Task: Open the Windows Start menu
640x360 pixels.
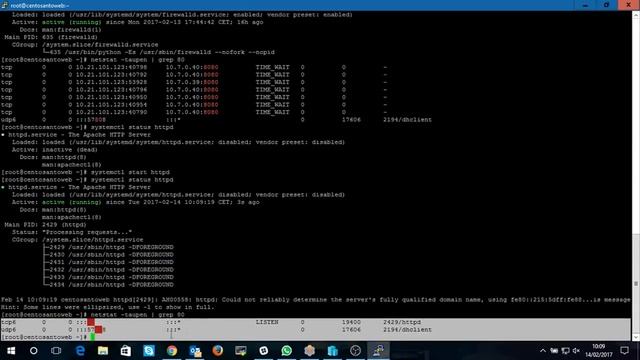Action: [x=11, y=351]
